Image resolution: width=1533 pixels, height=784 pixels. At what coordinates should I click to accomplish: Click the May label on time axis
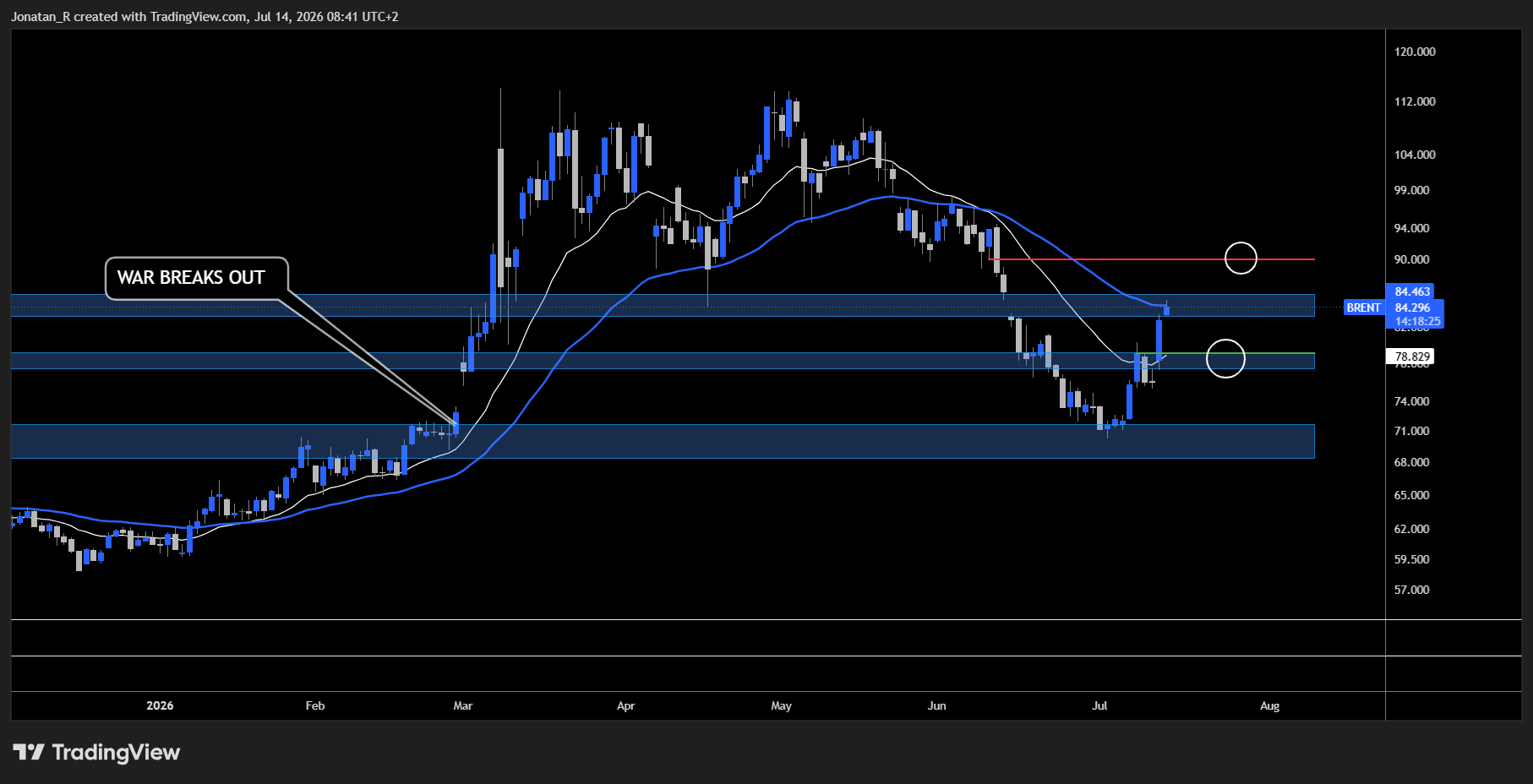click(782, 705)
